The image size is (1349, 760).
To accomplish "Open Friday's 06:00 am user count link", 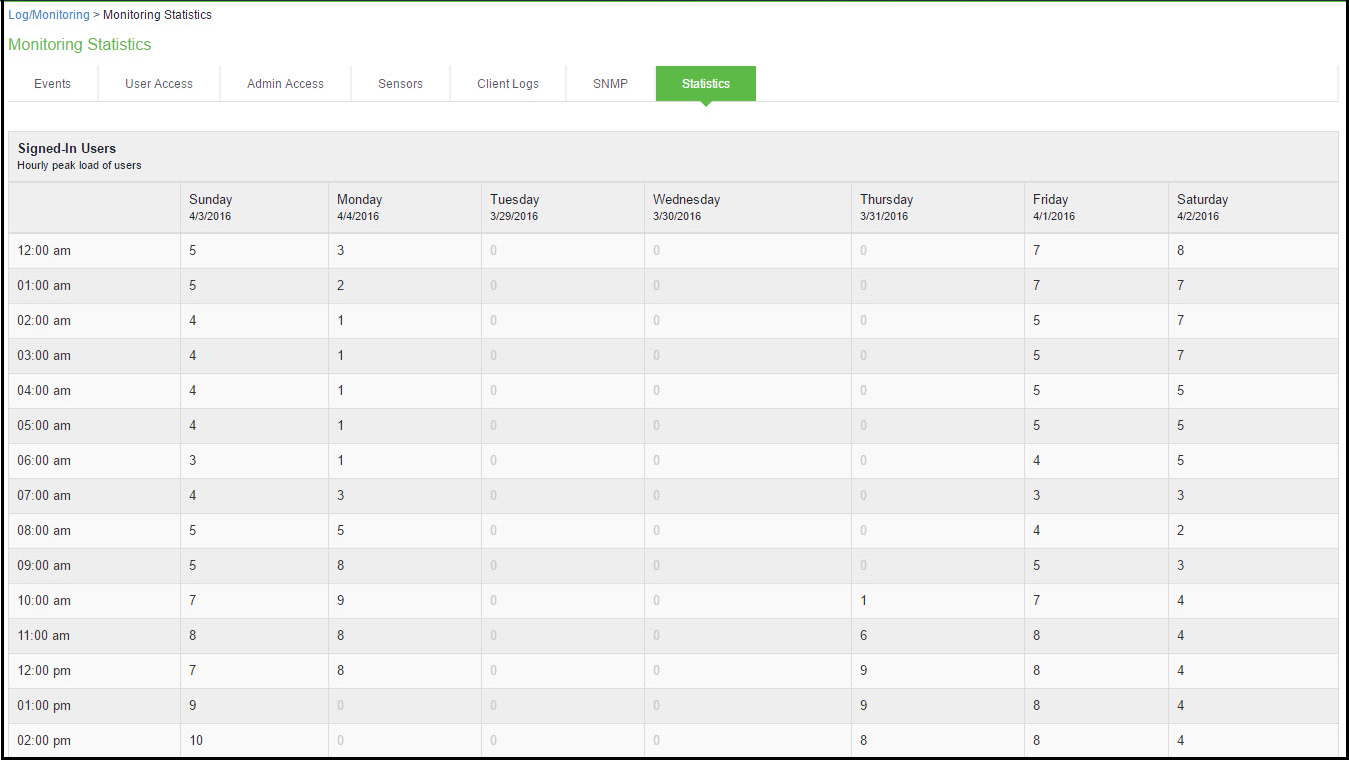I will (1036, 460).
